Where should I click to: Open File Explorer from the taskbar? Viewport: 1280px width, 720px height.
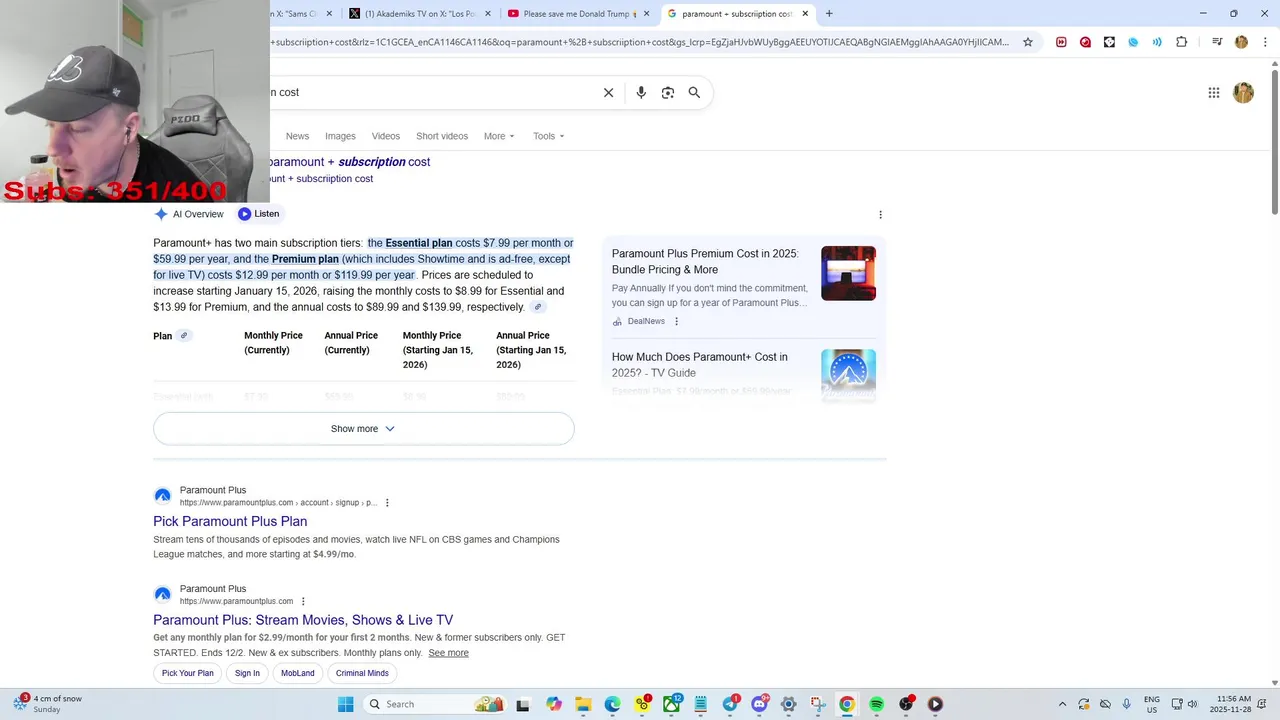[x=583, y=704]
